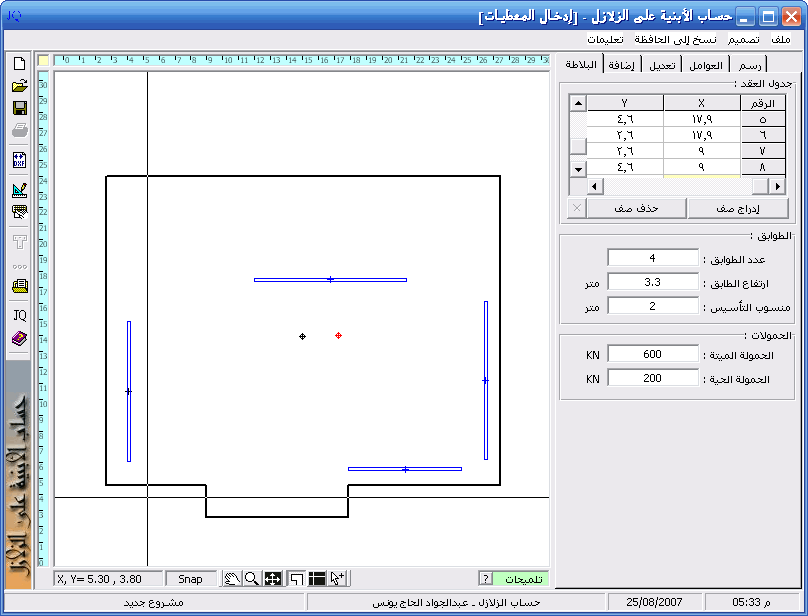This screenshot has width=808, height=616.
Task: Click the zoom extents arrows icon
Action: (x=273, y=579)
